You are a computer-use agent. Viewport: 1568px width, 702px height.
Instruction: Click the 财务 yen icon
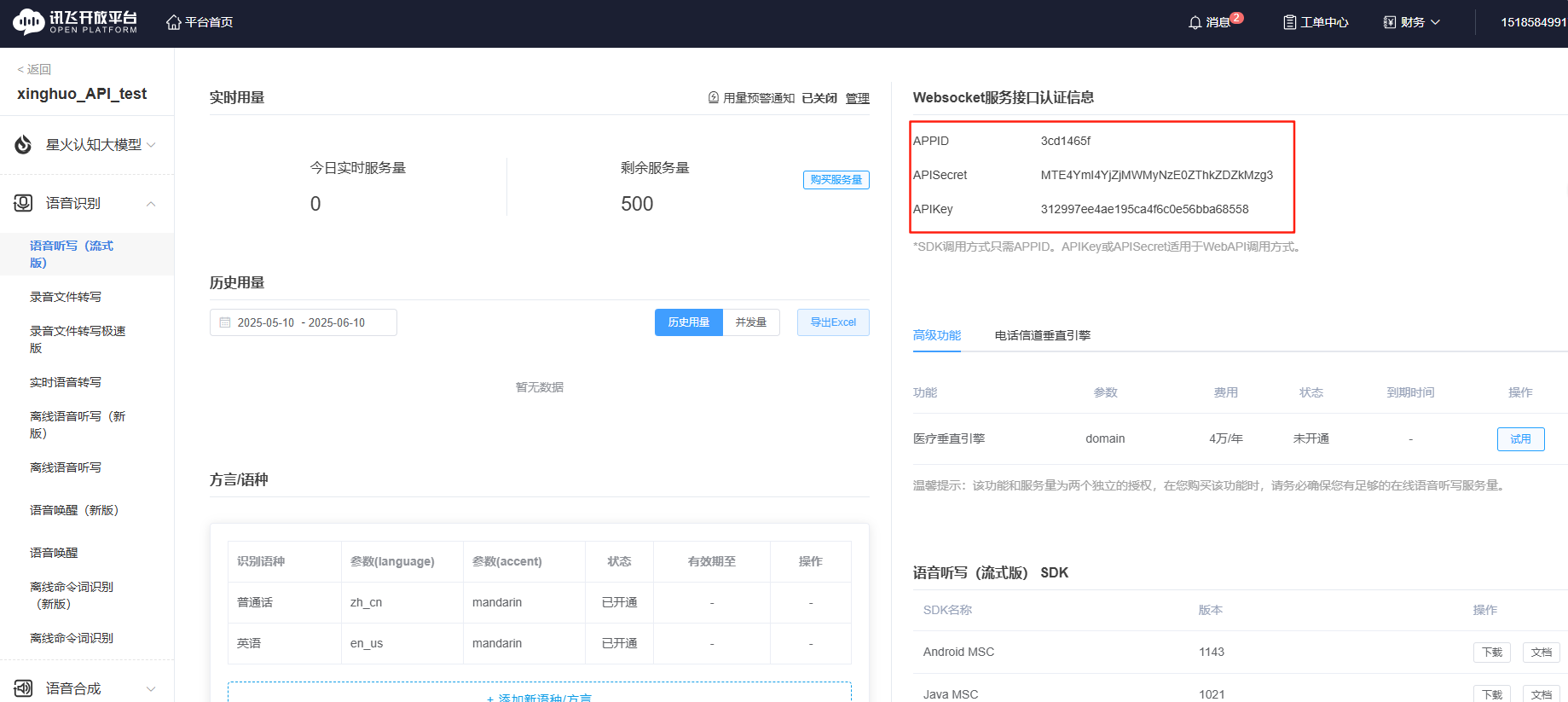(x=1390, y=22)
